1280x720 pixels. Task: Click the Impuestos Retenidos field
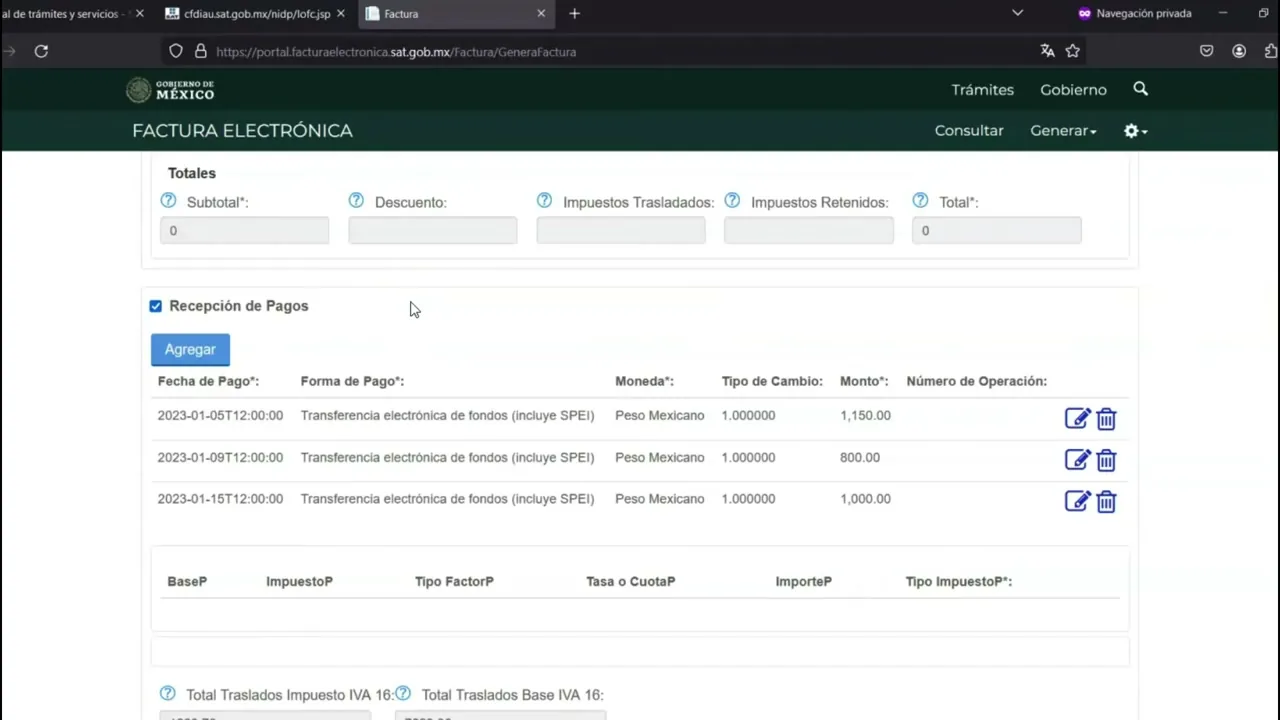(x=808, y=231)
